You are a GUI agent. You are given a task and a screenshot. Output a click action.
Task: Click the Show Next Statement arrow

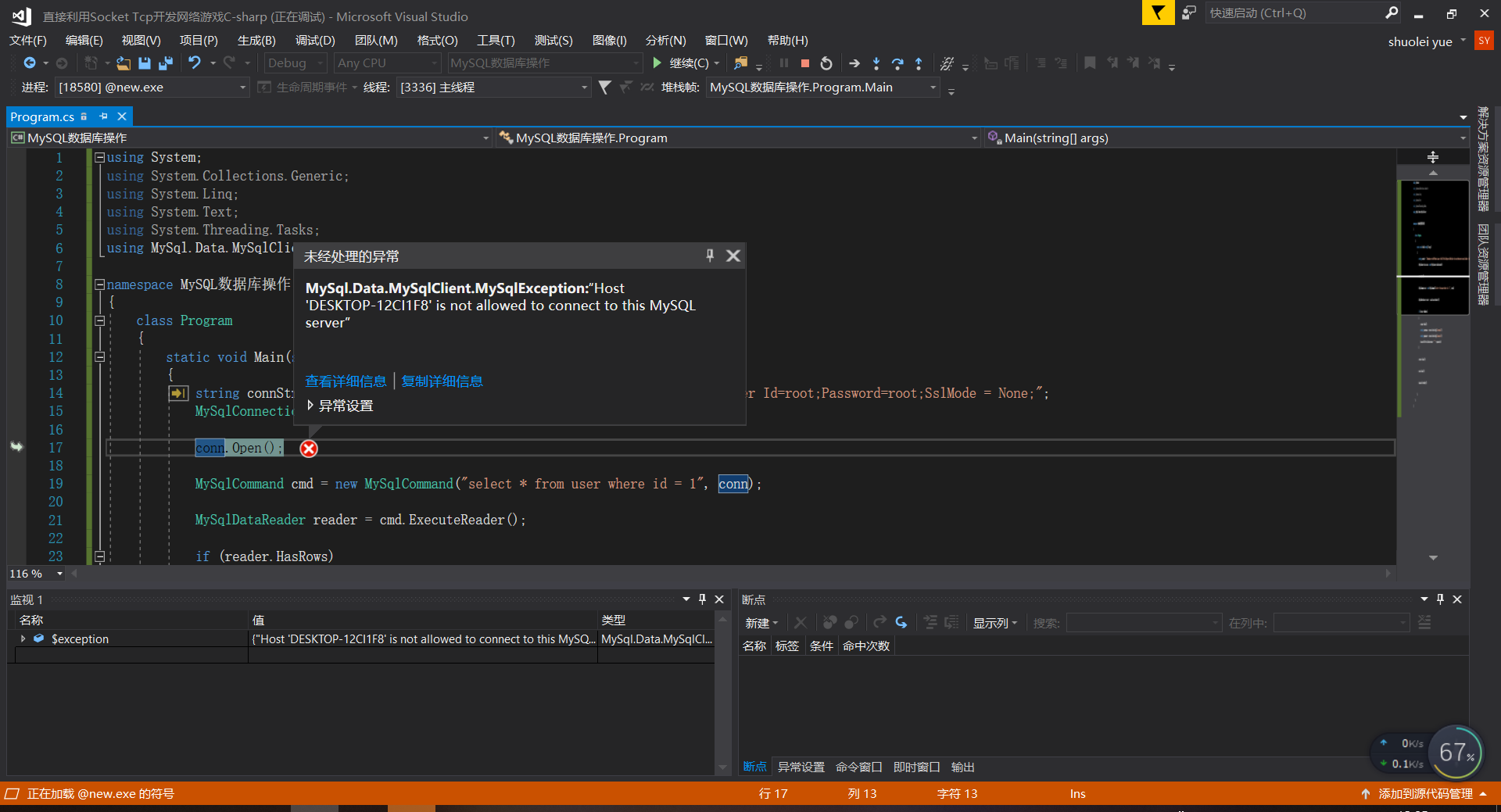[x=854, y=63]
